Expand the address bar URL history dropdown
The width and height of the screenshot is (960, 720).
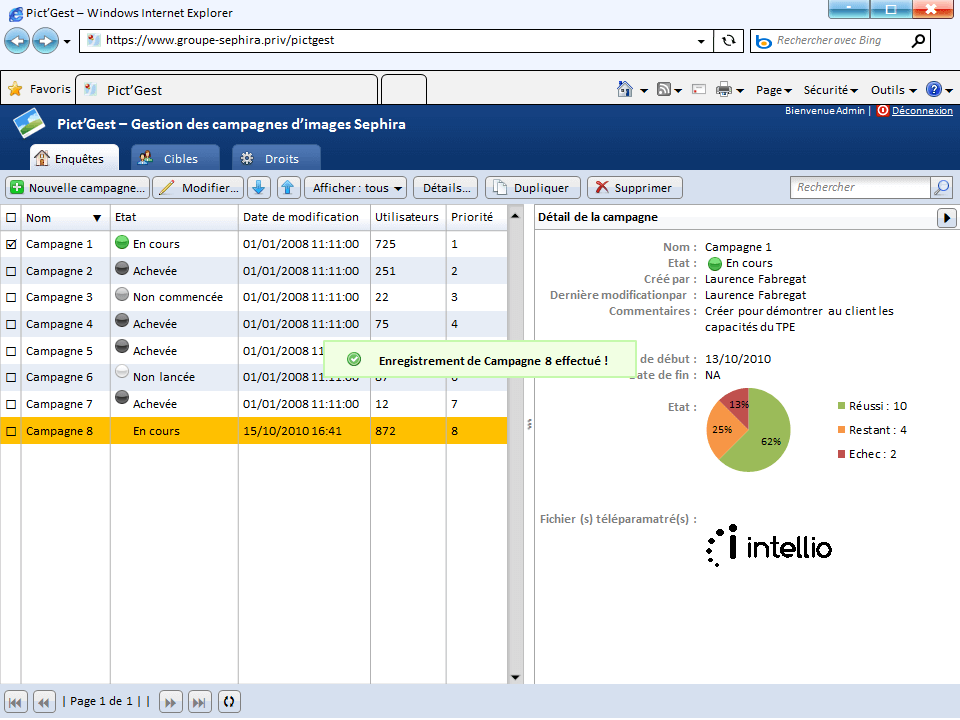coord(701,41)
